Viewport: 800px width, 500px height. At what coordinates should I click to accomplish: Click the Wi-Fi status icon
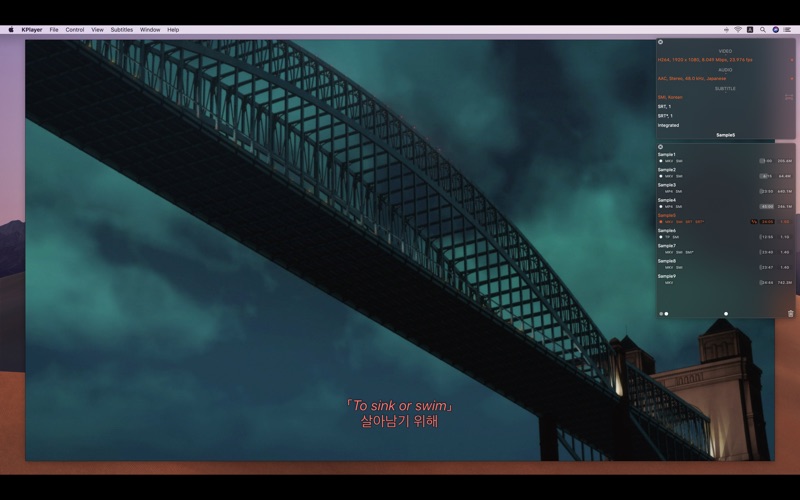point(738,30)
